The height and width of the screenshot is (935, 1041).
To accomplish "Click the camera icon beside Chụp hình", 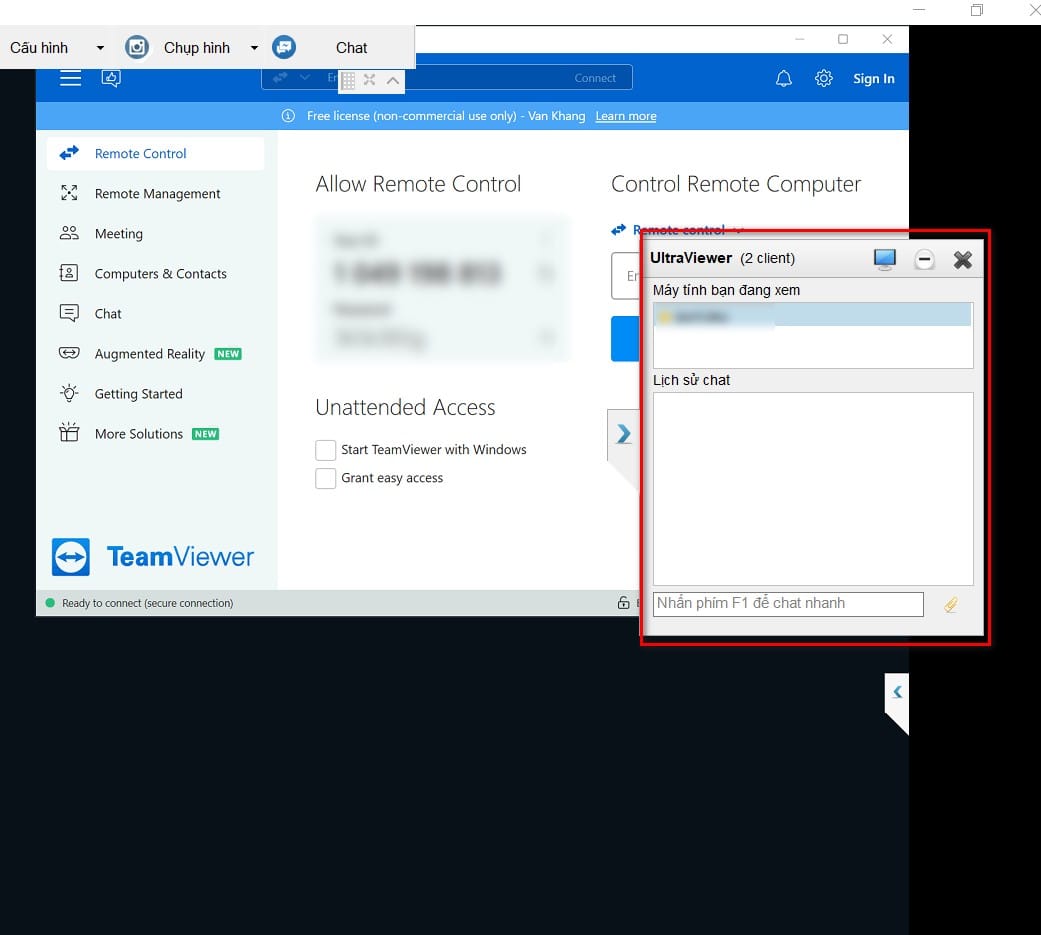I will 137,47.
